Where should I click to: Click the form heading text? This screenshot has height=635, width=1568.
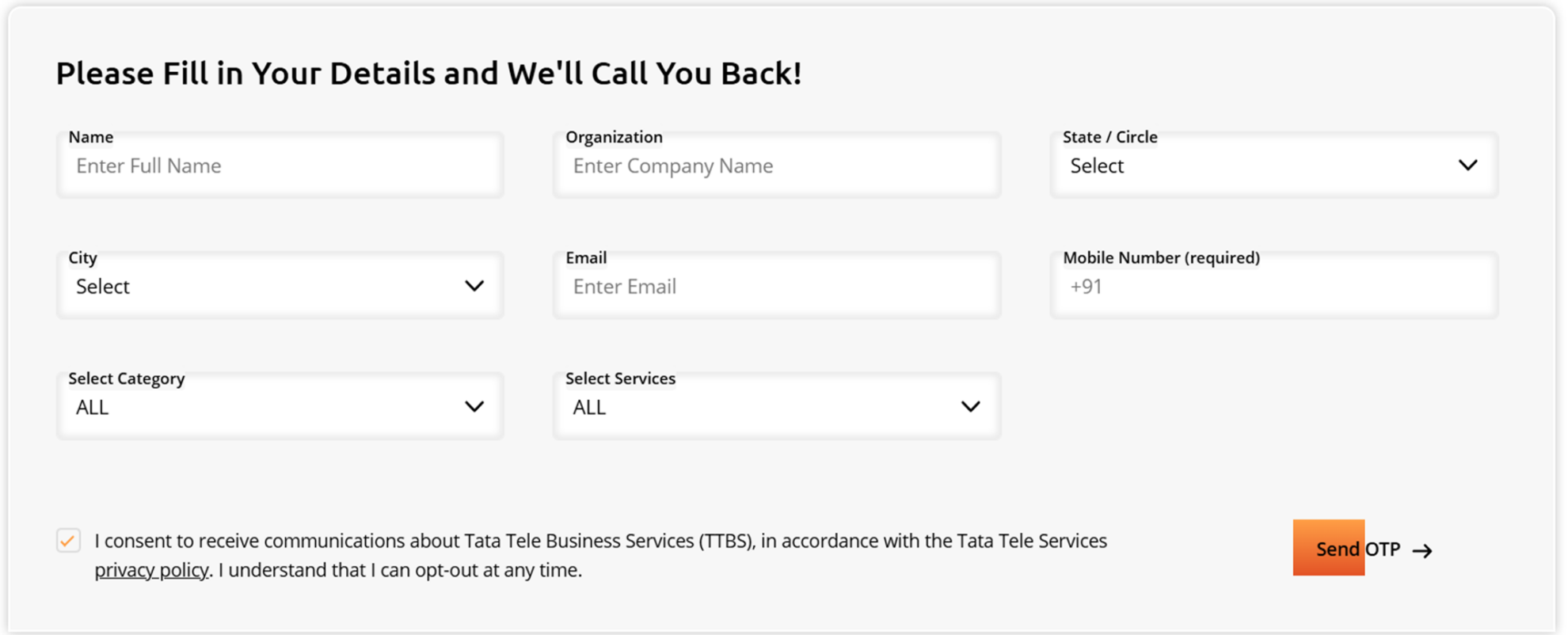click(x=428, y=73)
